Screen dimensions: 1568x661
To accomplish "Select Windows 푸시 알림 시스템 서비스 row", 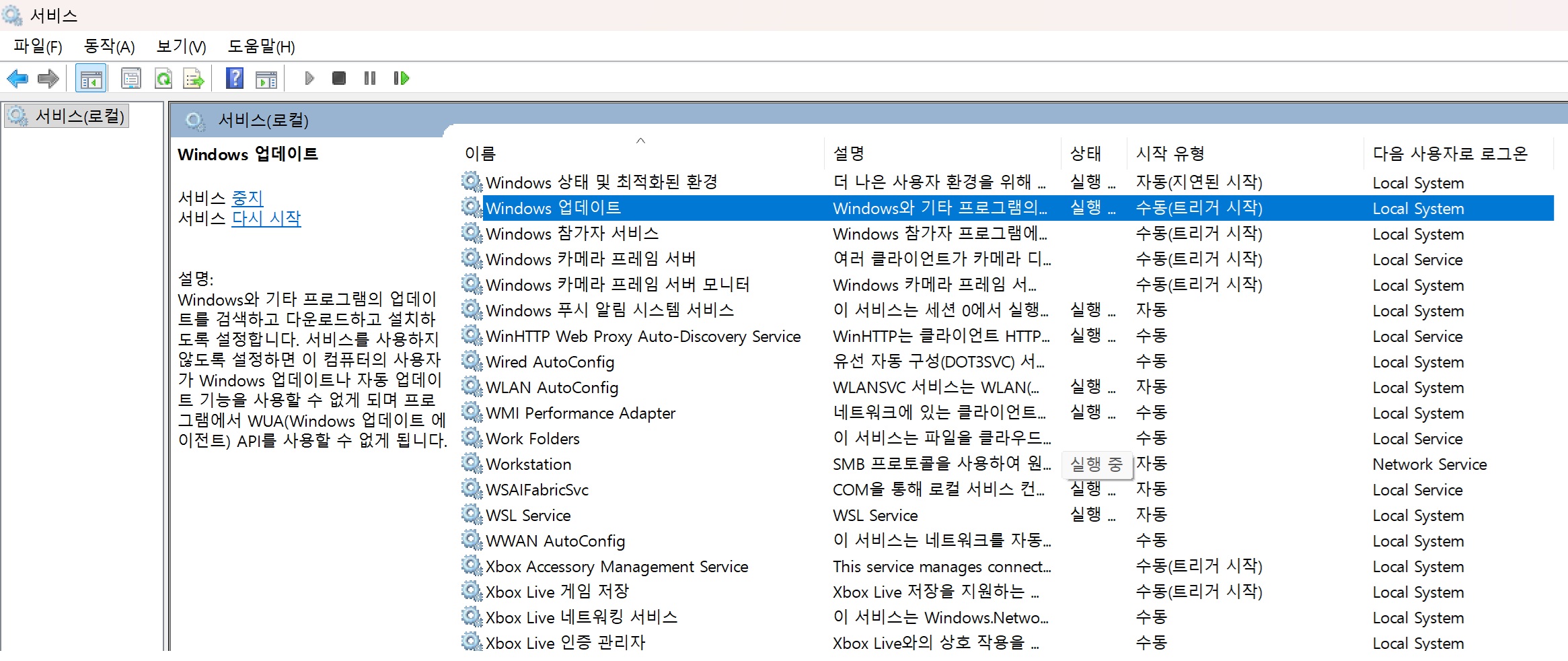I will (1007, 310).
